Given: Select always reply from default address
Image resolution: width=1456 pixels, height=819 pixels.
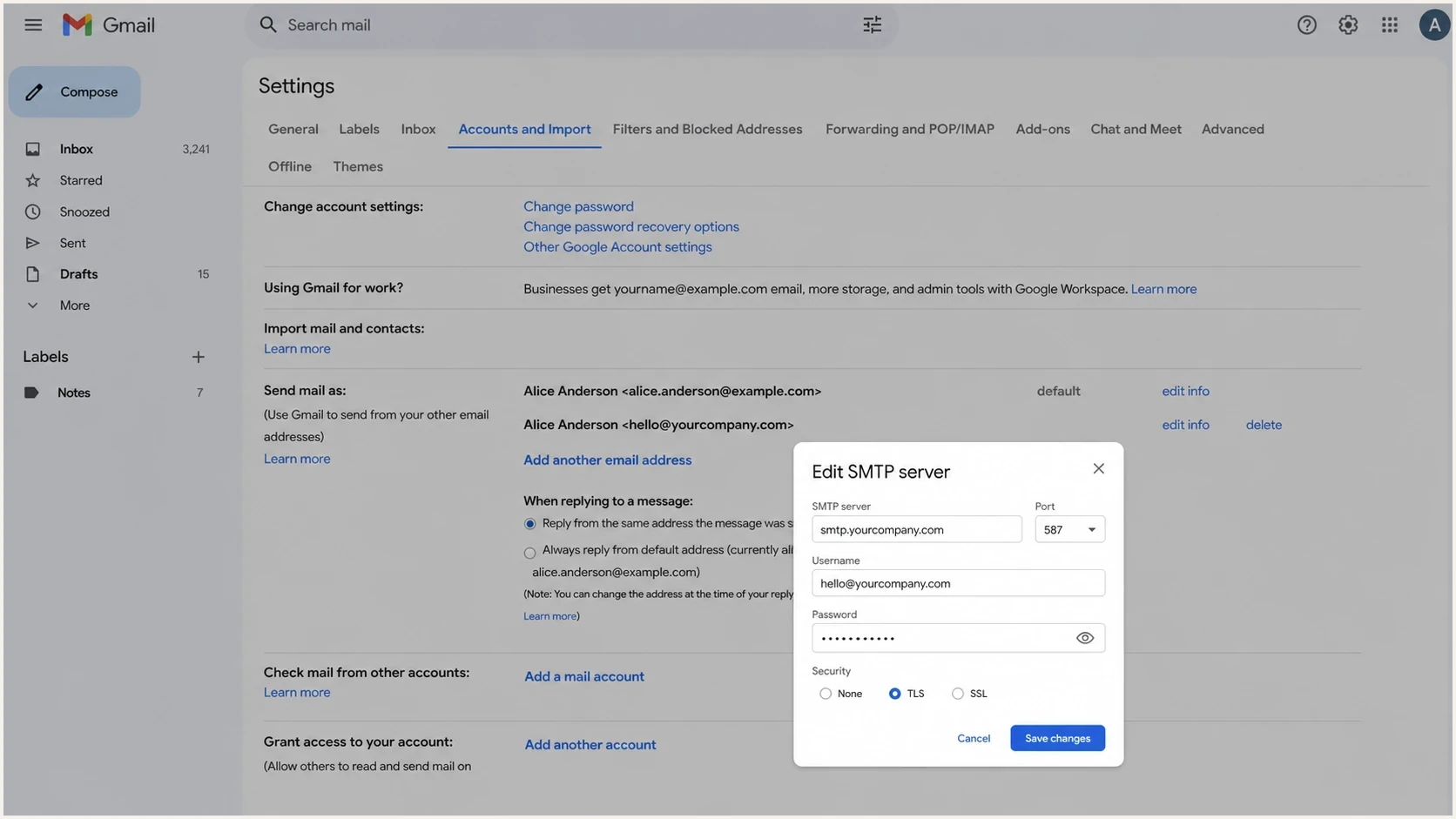Looking at the screenshot, I should click(529, 553).
